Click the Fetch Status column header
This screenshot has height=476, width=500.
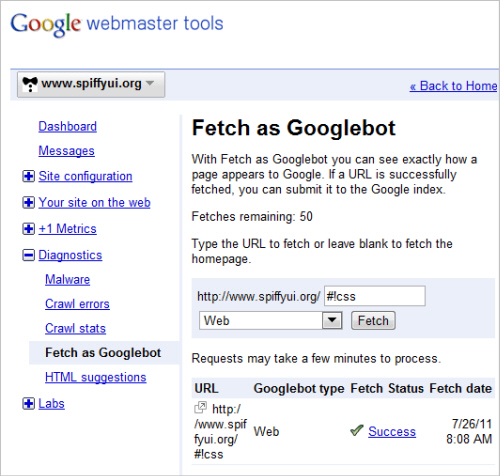tap(387, 389)
